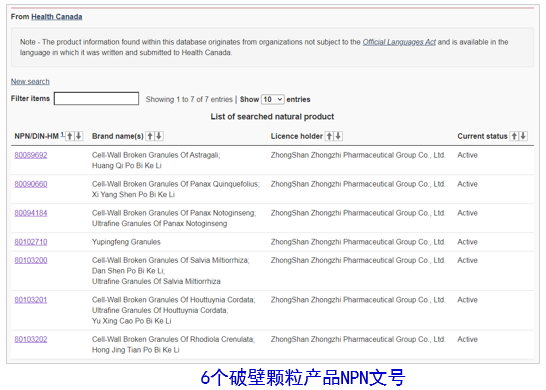Sort Licence holder column descending
Screen dimensions: 546x390
pos(338,136)
